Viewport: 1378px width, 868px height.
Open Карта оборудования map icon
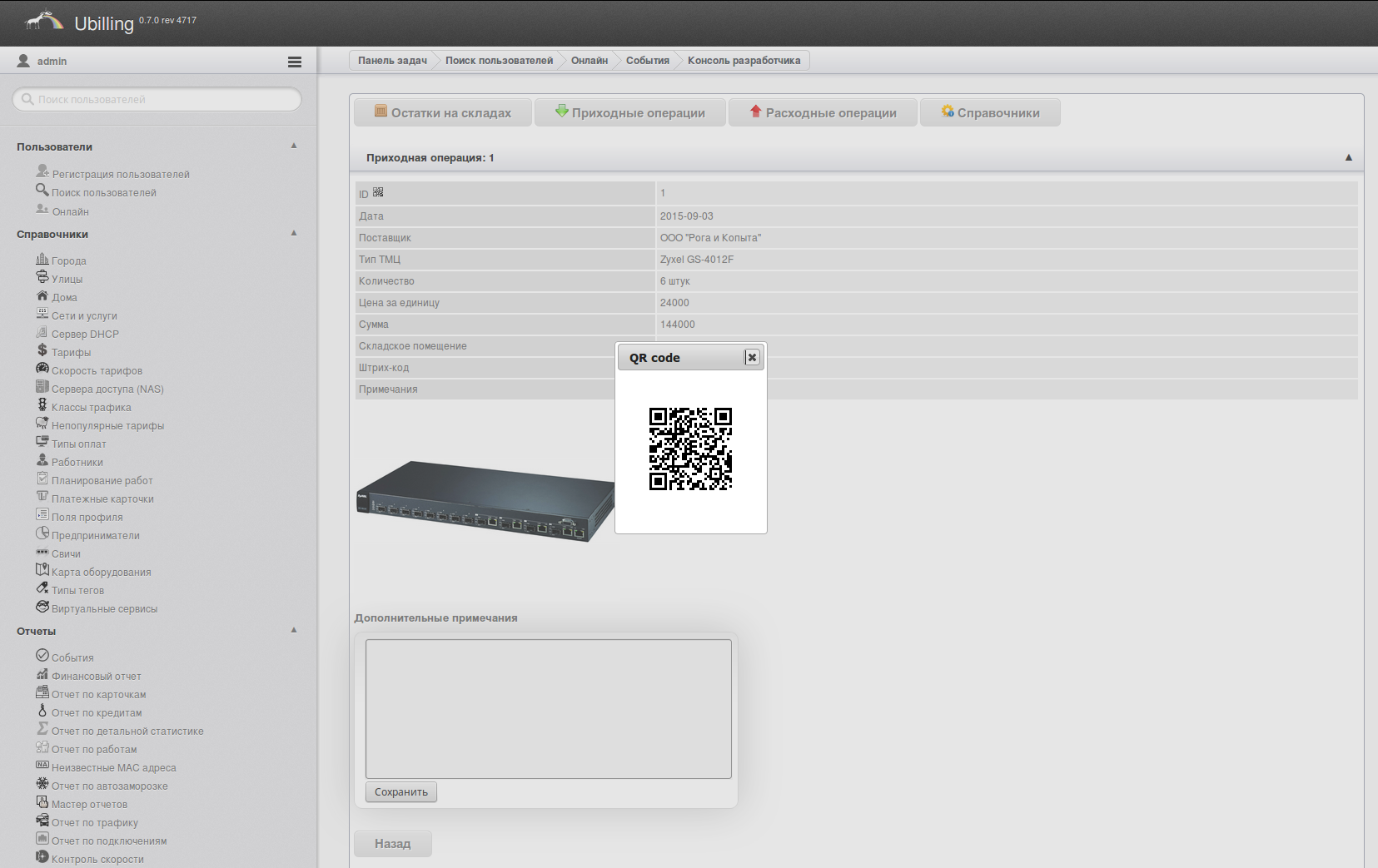point(42,570)
